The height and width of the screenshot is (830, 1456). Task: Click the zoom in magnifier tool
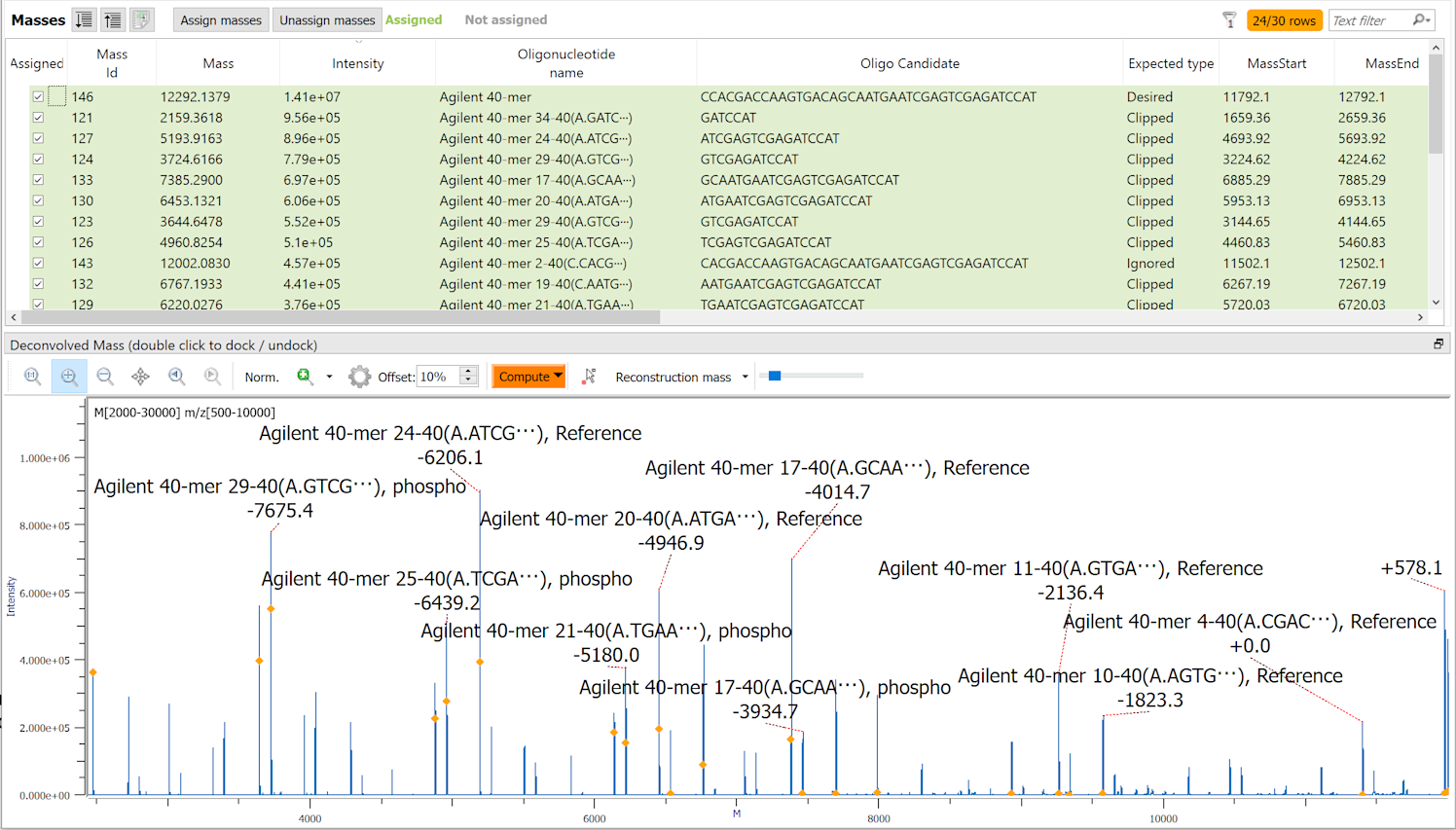(x=69, y=377)
